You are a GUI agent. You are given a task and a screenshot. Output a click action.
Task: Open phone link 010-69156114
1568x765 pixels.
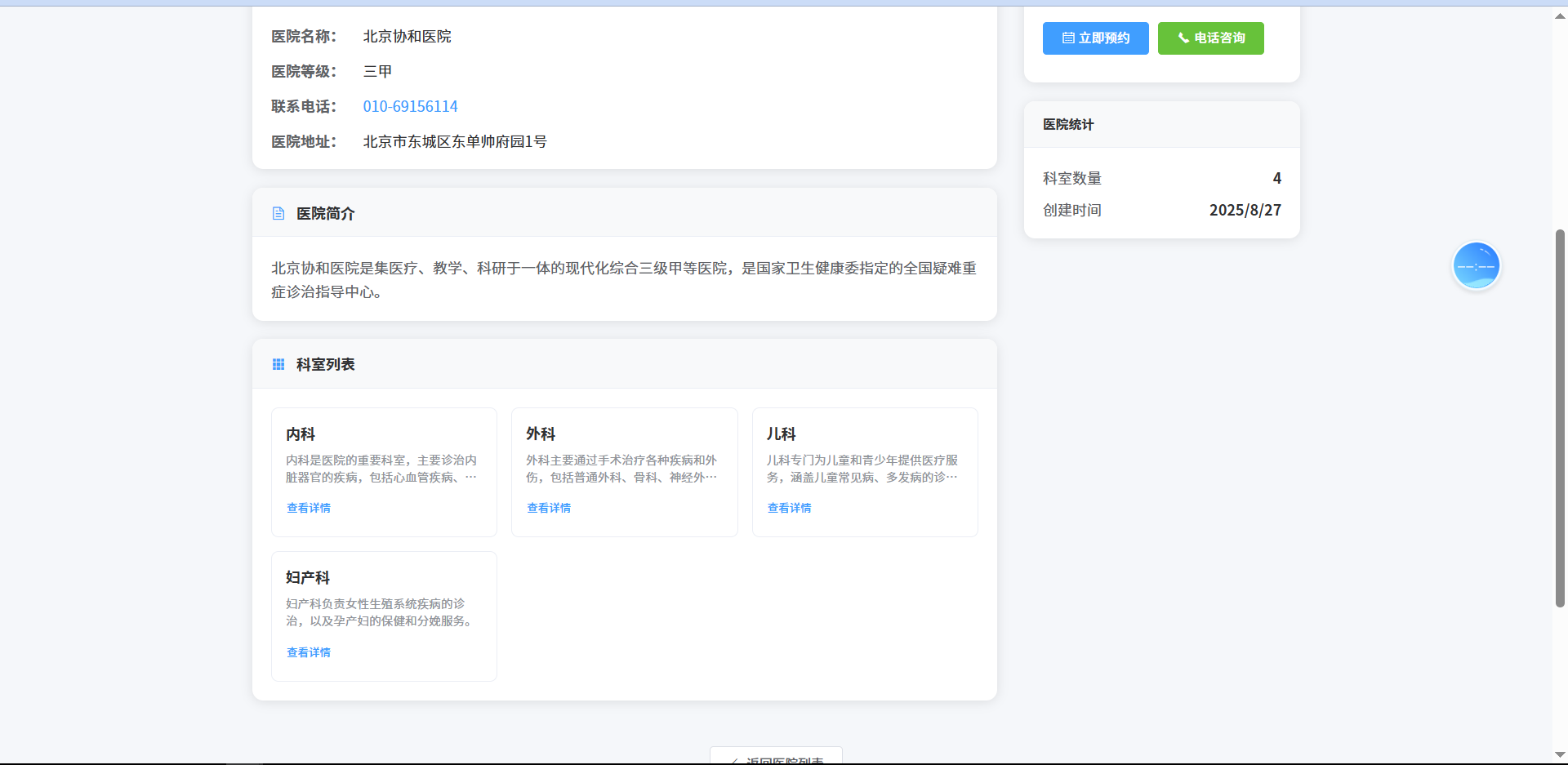[410, 106]
